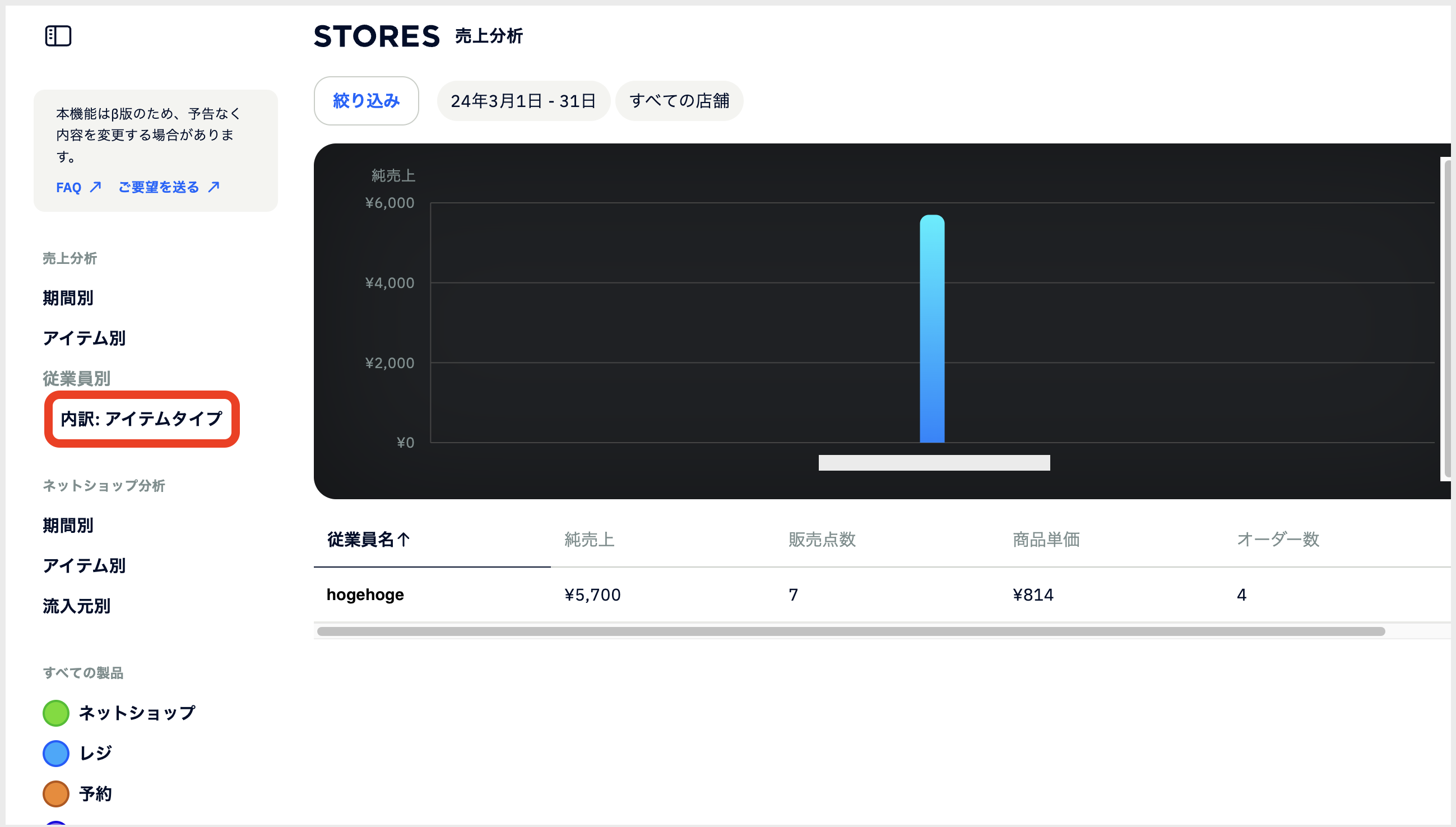Sort table by 販売点数 column
Image resolution: width=1456 pixels, height=827 pixels.
click(x=822, y=540)
